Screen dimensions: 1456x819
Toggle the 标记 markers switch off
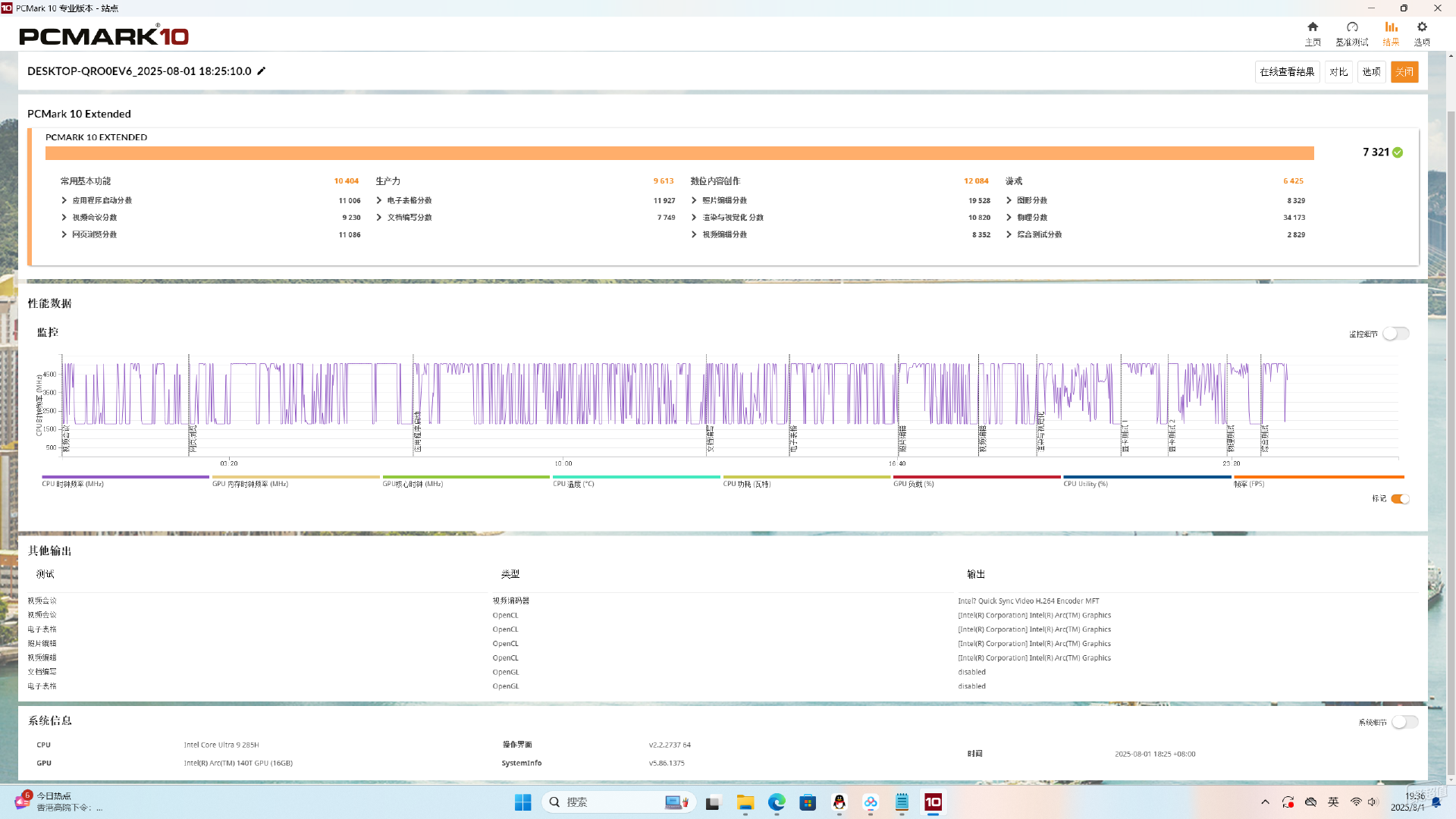pyautogui.click(x=1401, y=499)
